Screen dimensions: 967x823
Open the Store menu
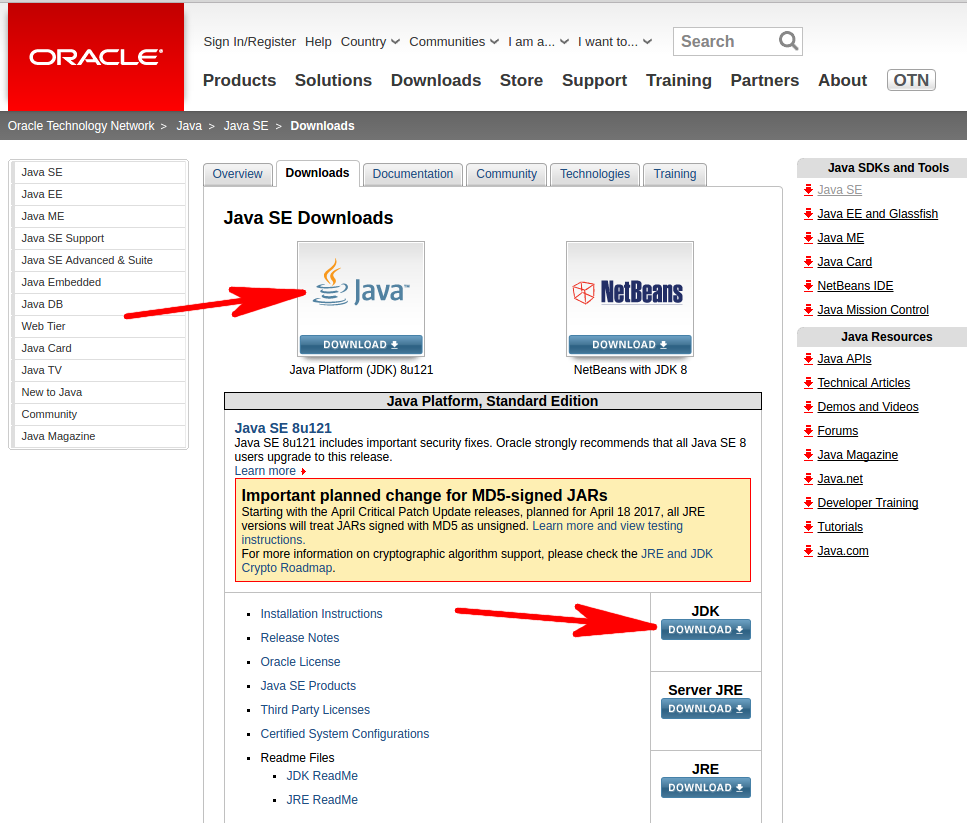(521, 80)
